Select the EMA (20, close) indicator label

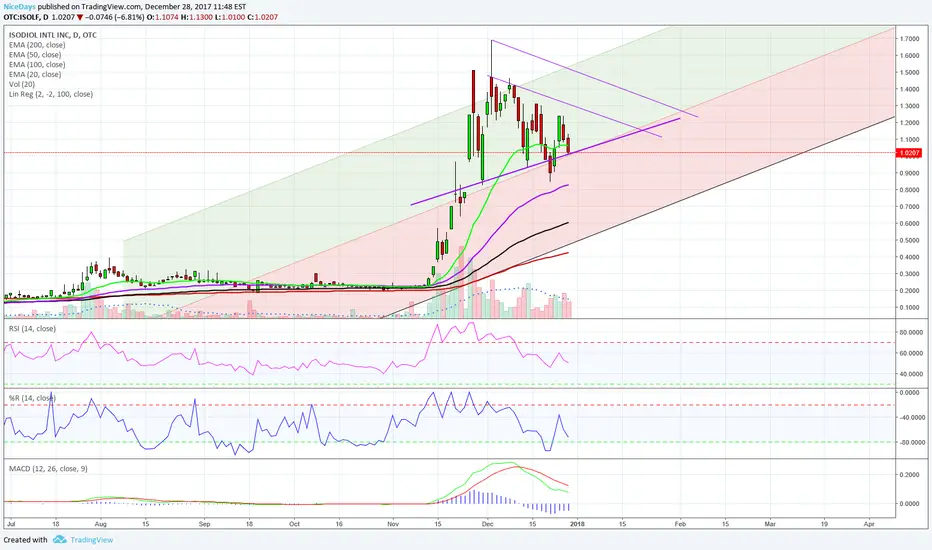[34, 74]
